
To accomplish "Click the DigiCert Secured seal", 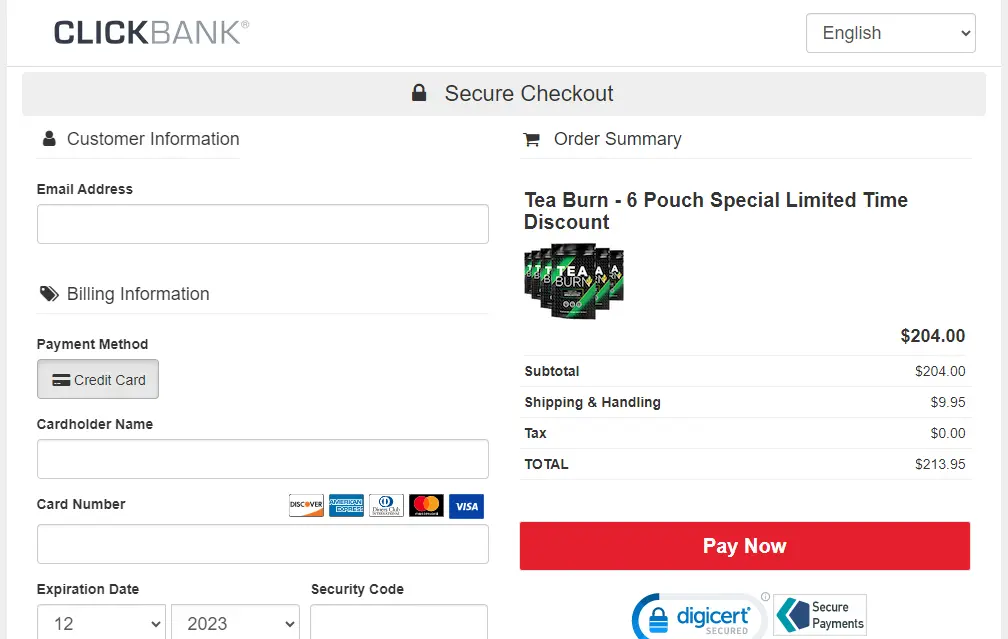I will pyautogui.click(x=698, y=614).
